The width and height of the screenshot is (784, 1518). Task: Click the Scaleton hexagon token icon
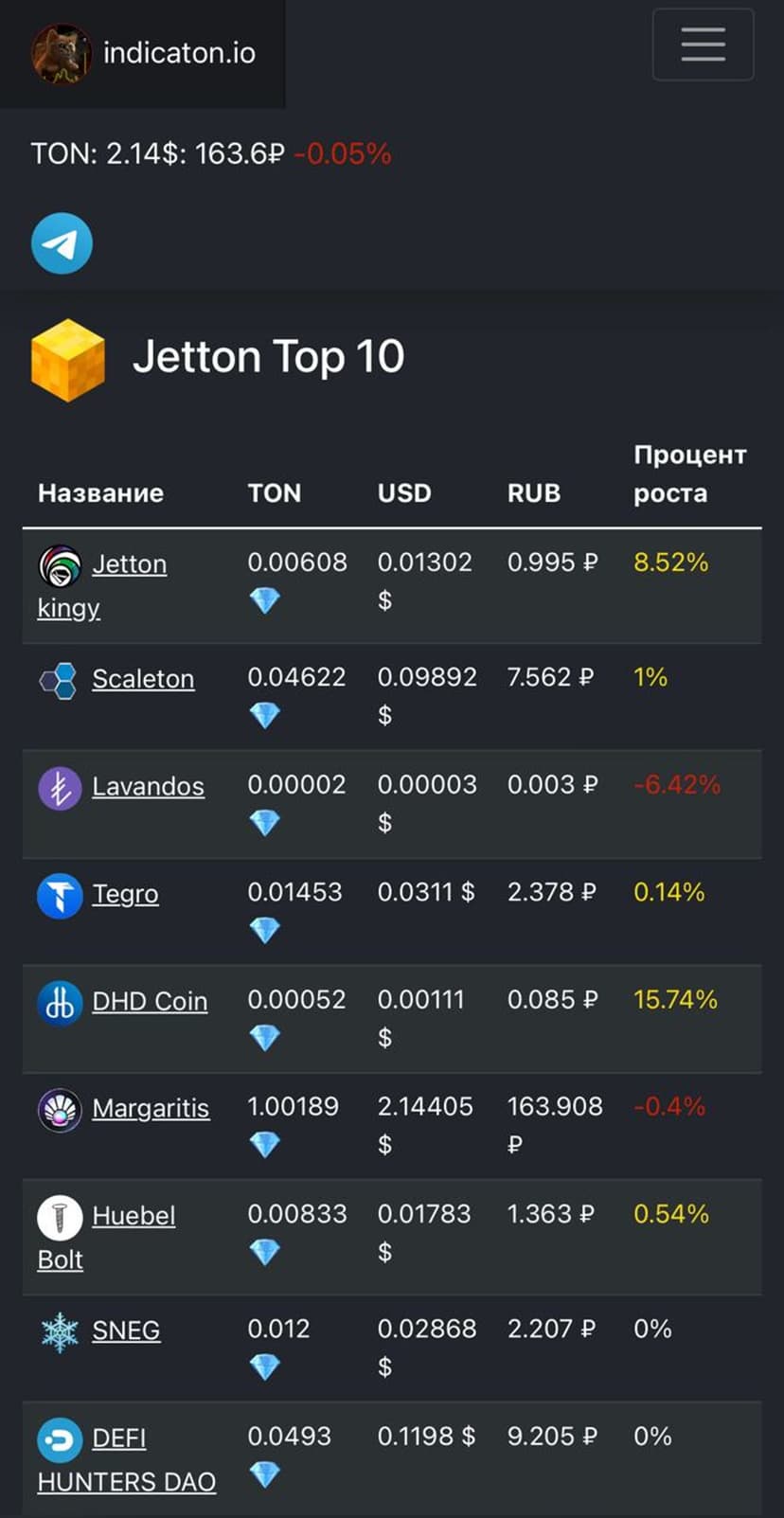pos(59,680)
